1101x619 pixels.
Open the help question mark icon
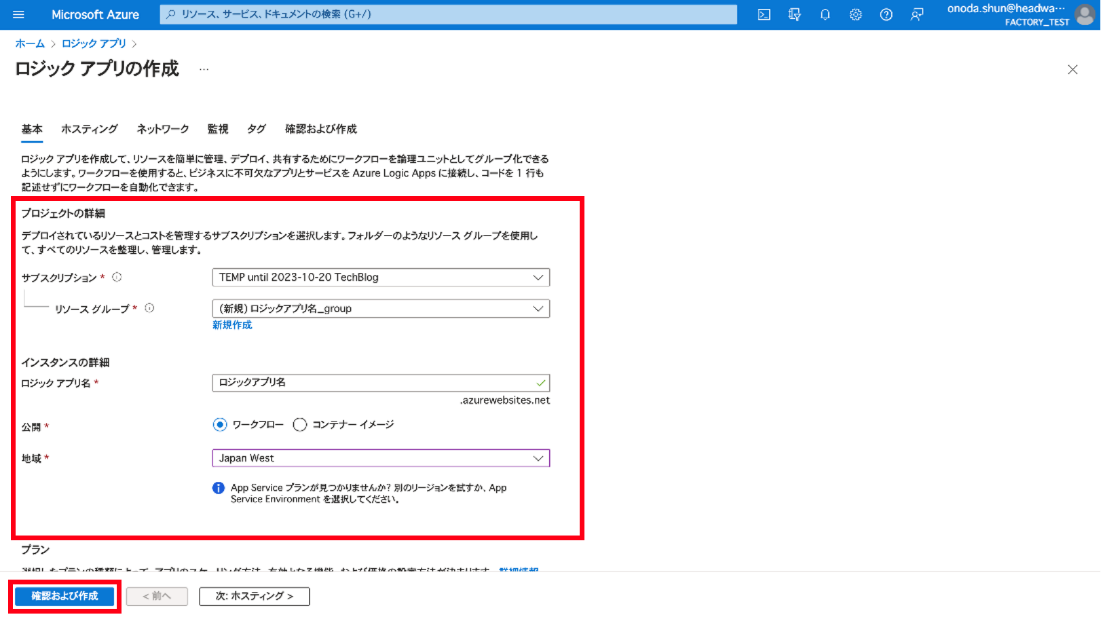pos(886,15)
